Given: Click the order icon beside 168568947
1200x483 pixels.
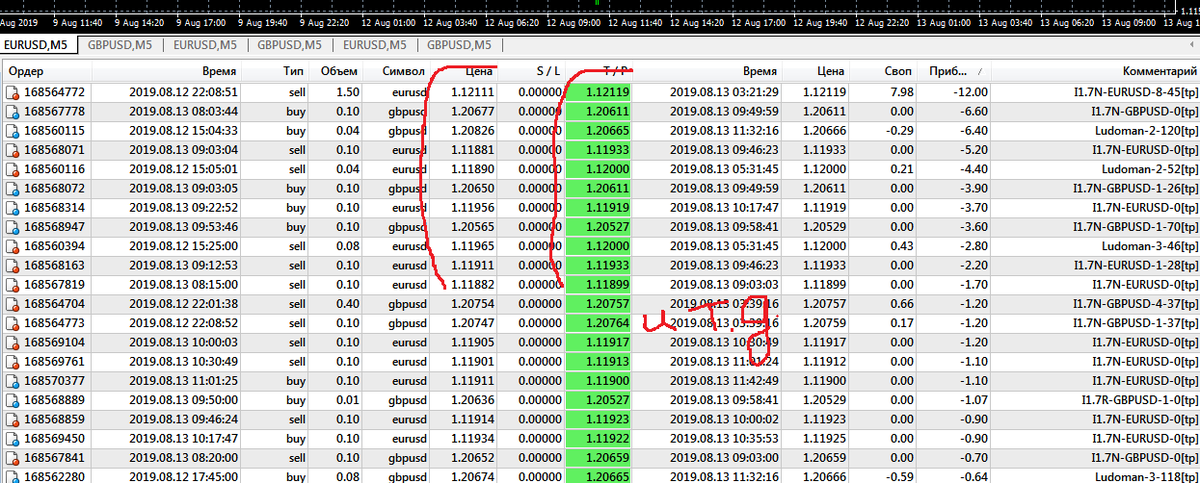Looking at the screenshot, I should [x=12, y=227].
